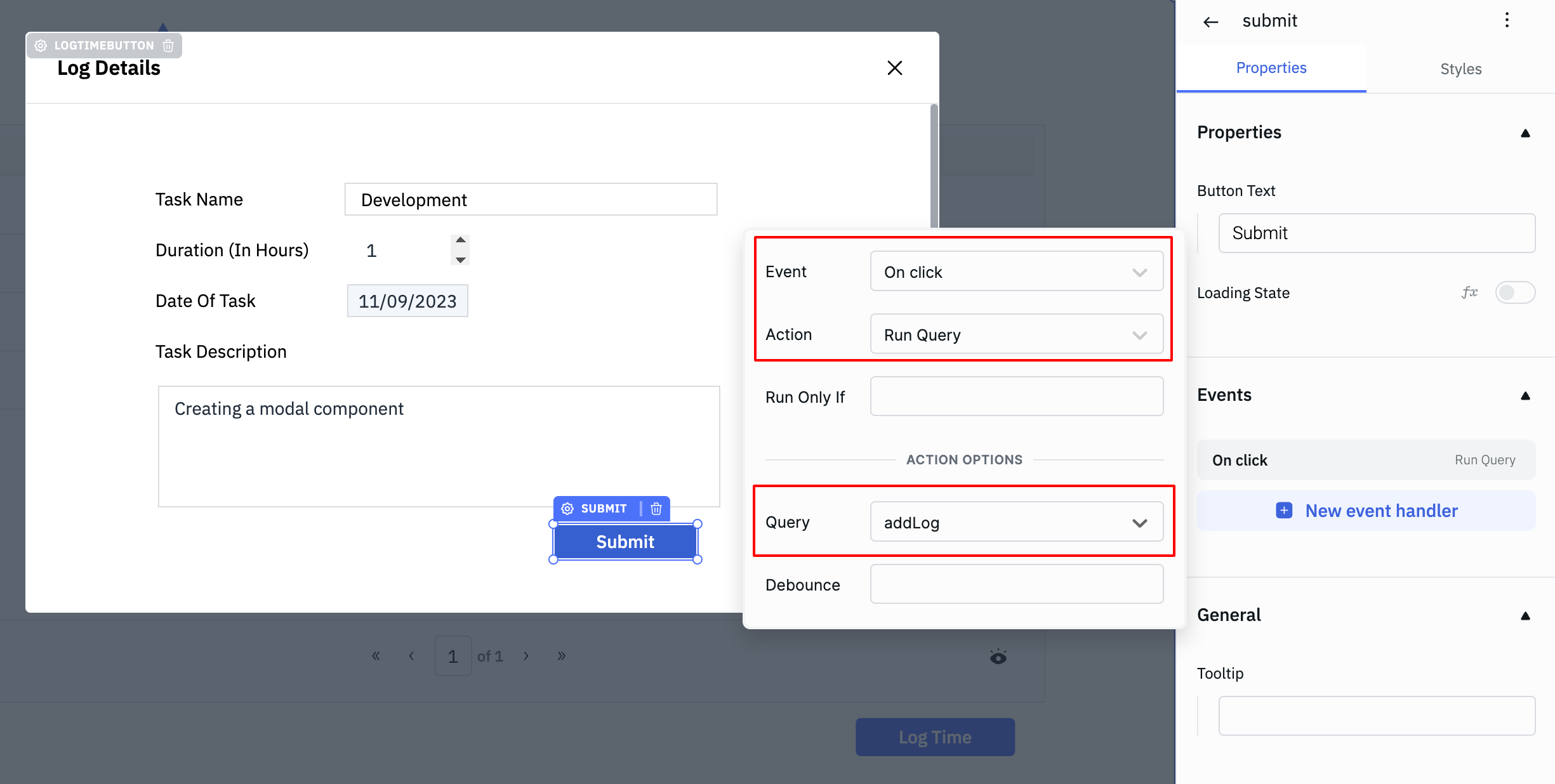Click the fx icon for Loading State

tap(1469, 292)
